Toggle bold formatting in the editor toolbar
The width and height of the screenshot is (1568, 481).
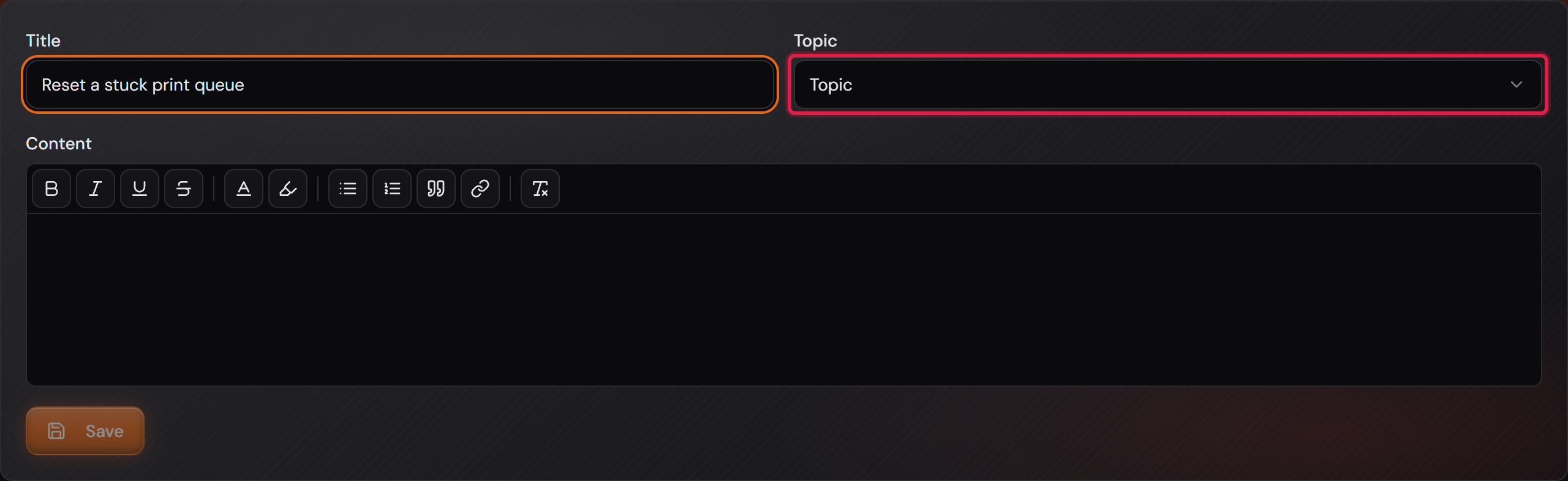click(51, 188)
